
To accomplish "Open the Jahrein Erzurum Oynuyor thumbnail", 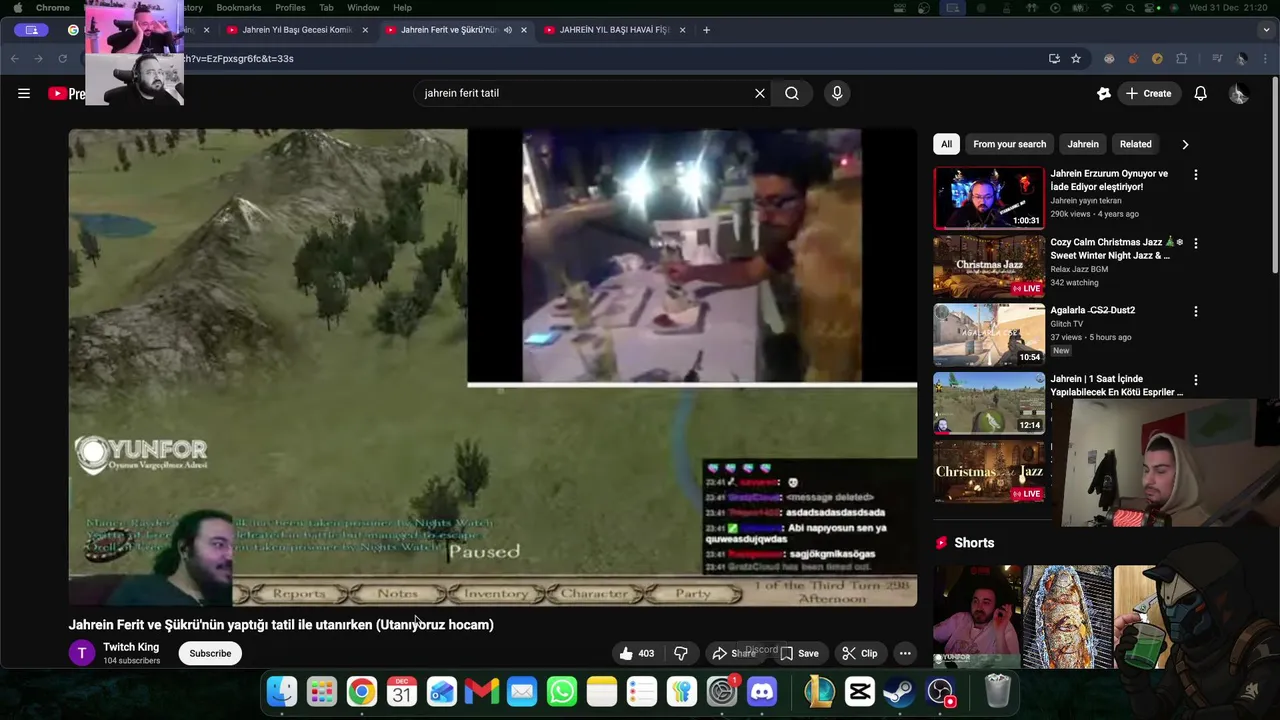I will pyautogui.click(x=989, y=198).
